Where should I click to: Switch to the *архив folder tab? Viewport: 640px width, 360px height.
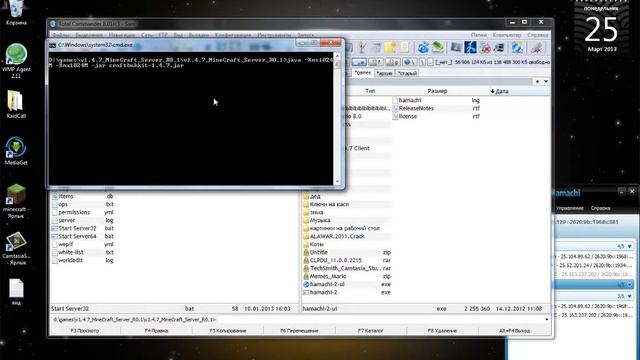coord(384,73)
